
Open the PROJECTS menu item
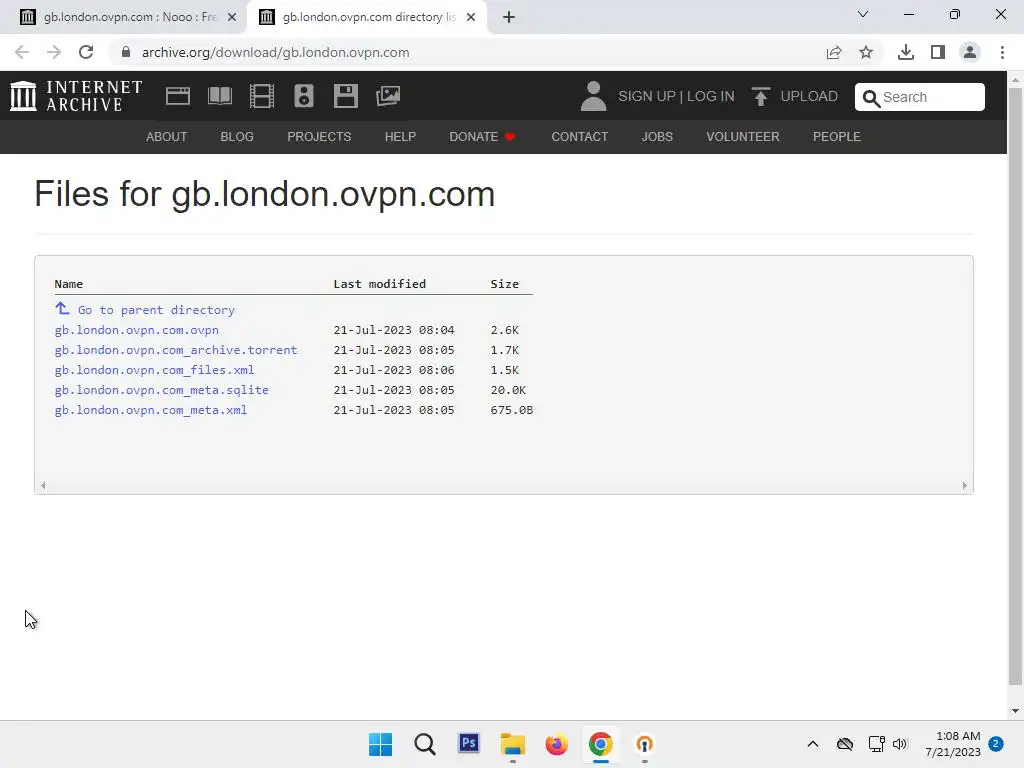[x=319, y=136]
